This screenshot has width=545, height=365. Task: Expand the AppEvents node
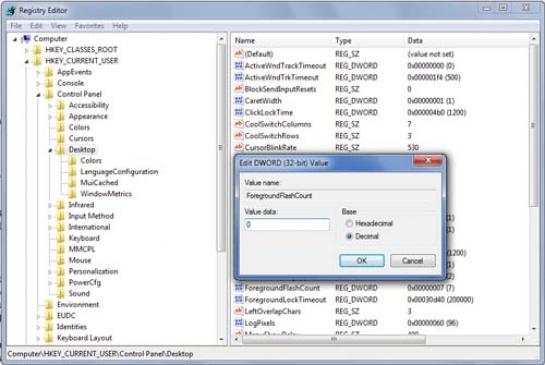pyautogui.click(x=39, y=73)
